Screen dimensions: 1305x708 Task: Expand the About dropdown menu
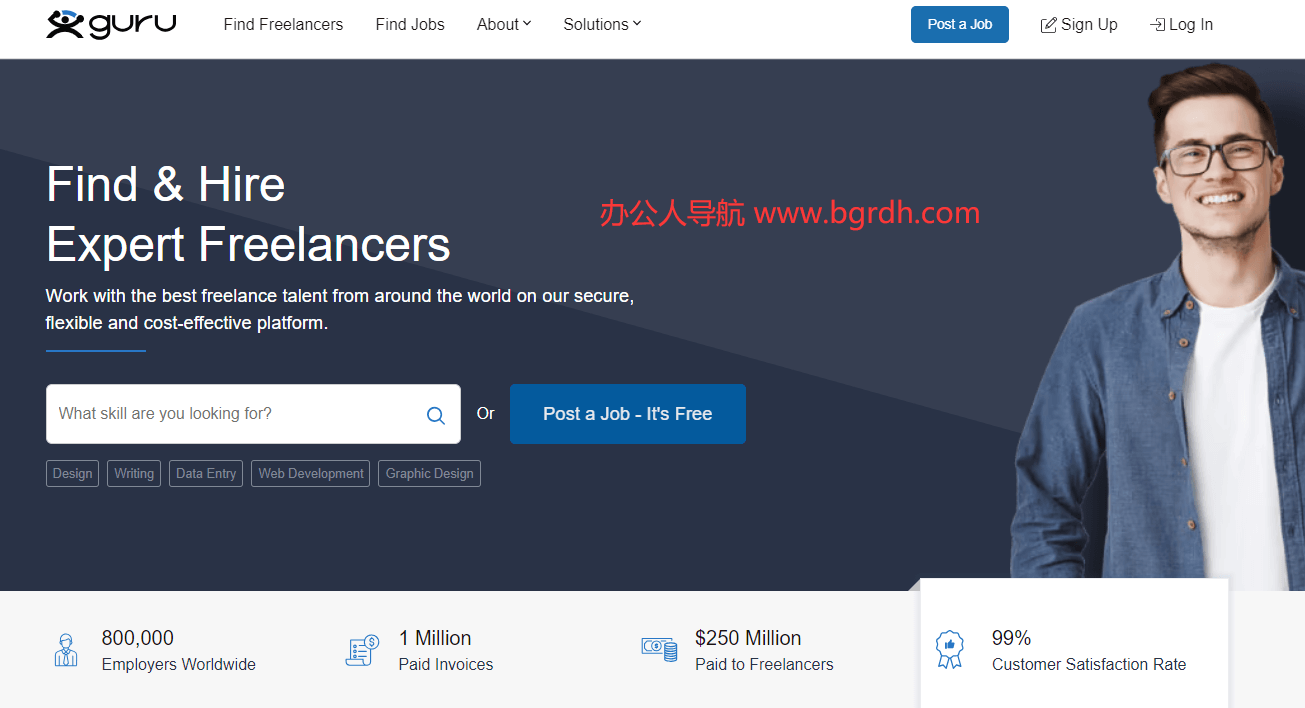pyautogui.click(x=504, y=24)
